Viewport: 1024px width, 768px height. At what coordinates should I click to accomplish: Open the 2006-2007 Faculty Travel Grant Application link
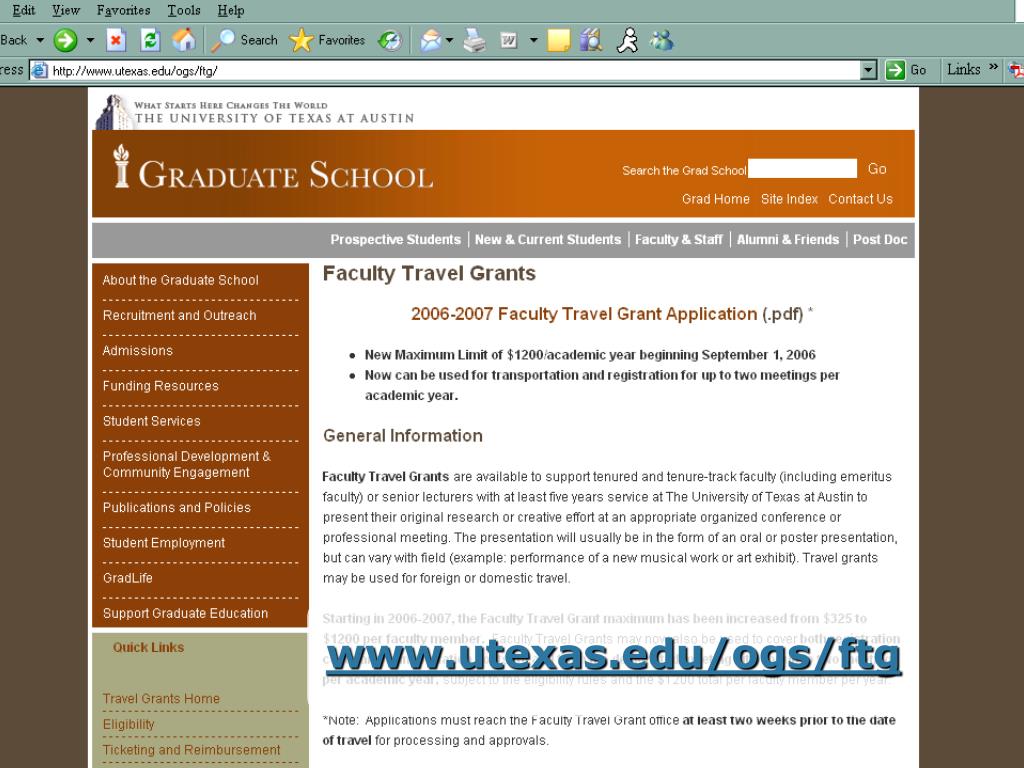pyautogui.click(x=584, y=314)
